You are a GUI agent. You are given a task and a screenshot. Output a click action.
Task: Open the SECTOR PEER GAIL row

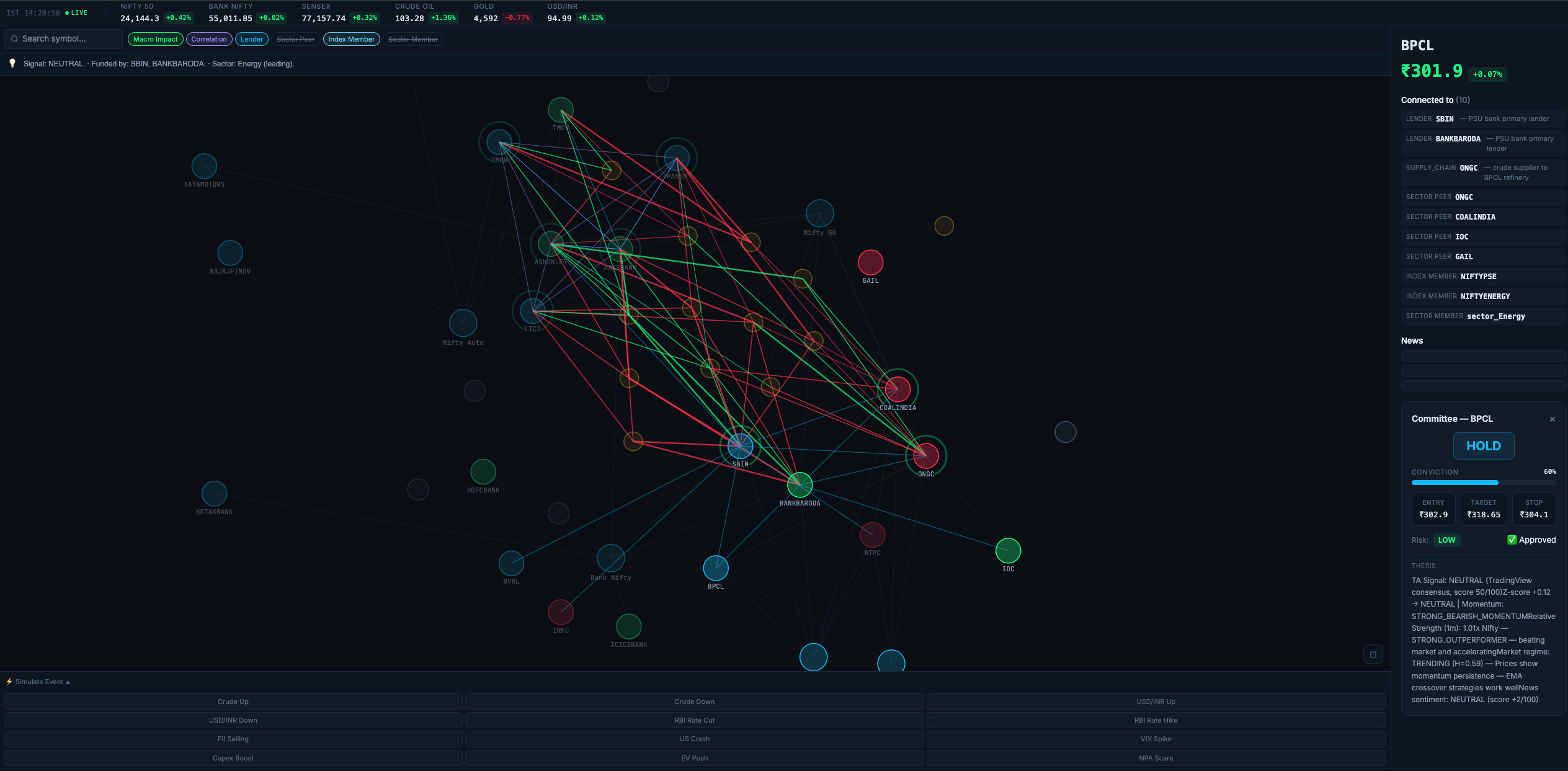click(x=1483, y=256)
